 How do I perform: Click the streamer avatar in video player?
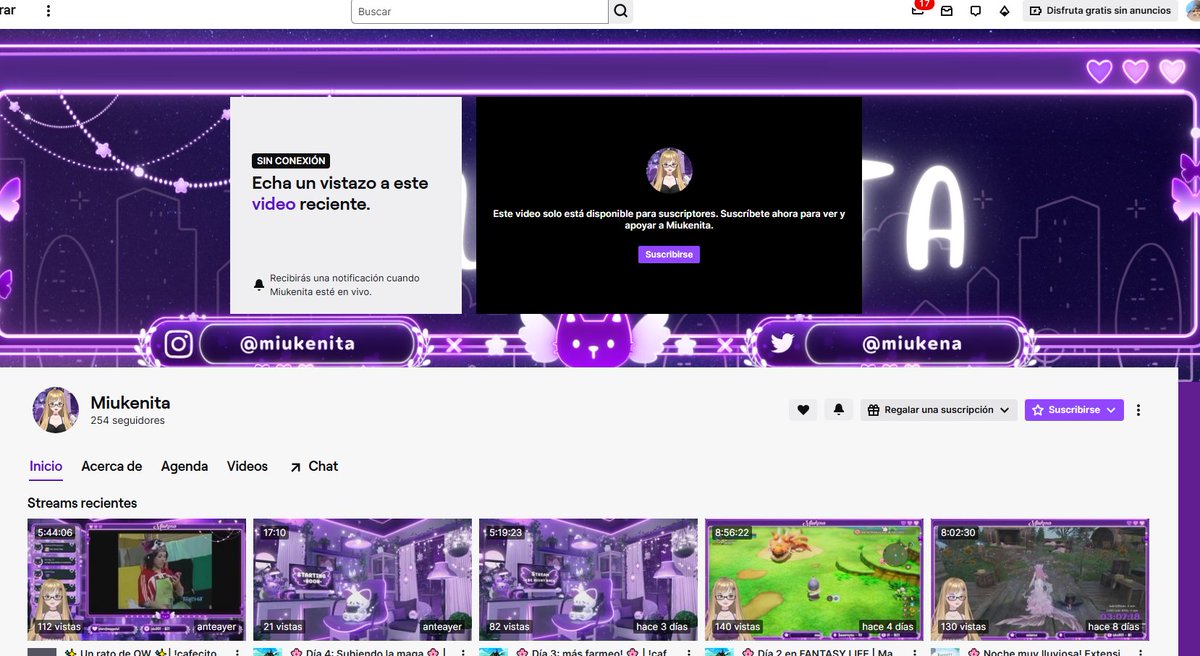[669, 170]
